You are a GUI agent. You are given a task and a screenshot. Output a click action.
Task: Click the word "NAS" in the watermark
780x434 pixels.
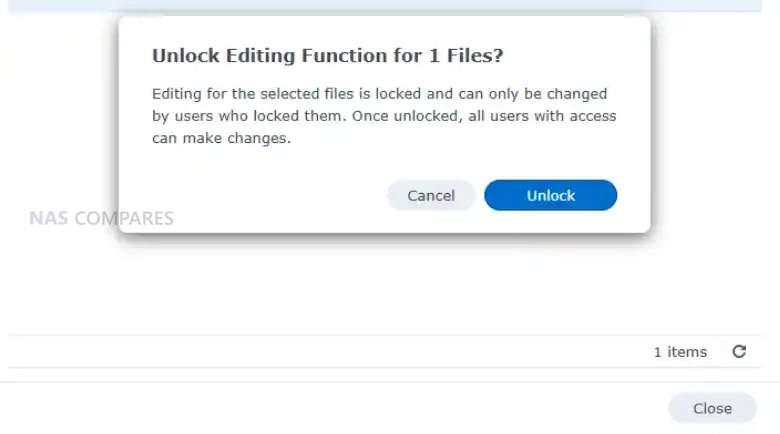pyautogui.click(x=49, y=218)
